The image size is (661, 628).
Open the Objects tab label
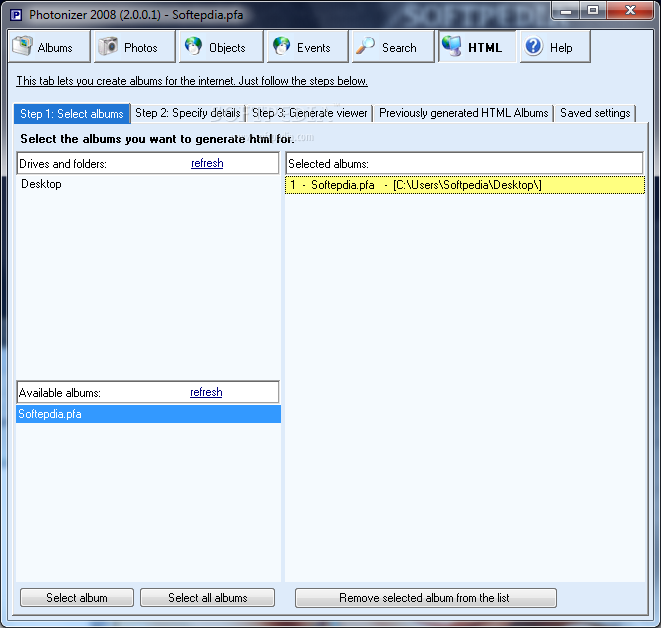tap(227, 48)
